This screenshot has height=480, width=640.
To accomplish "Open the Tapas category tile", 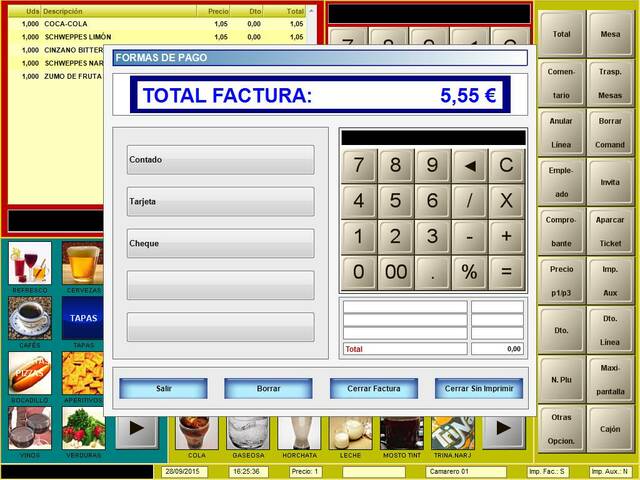I will 82,318.
